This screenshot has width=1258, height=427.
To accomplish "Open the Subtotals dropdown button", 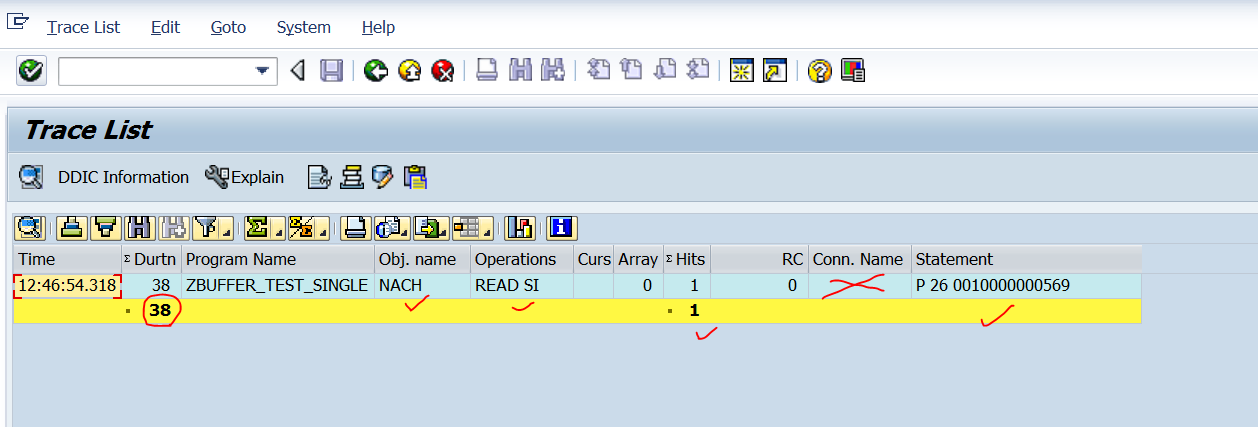I will tap(307, 228).
